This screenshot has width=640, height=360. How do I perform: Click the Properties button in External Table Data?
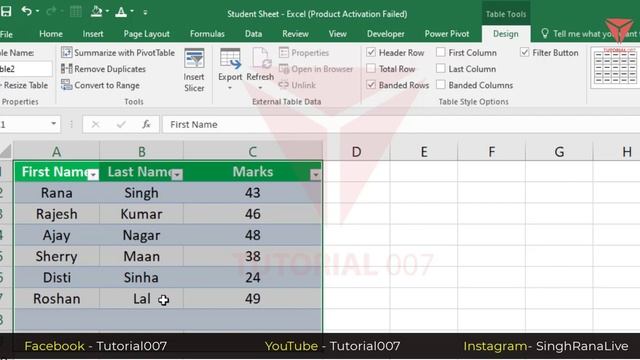point(304,53)
